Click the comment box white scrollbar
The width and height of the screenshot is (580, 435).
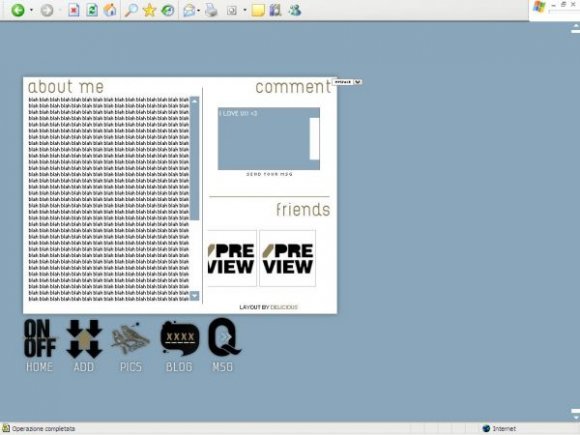pyautogui.click(x=314, y=139)
